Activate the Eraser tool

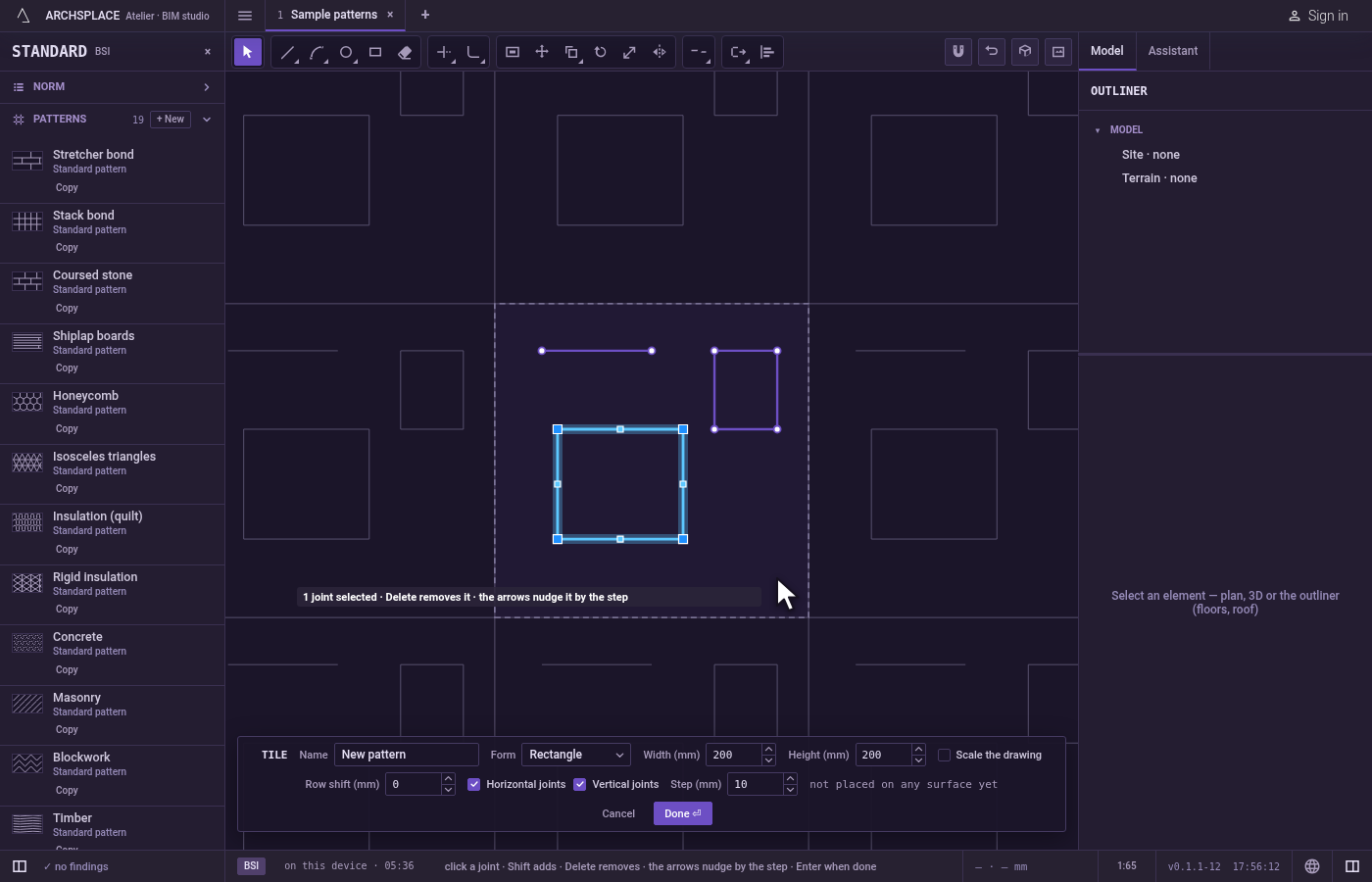[x=405, y=52]
